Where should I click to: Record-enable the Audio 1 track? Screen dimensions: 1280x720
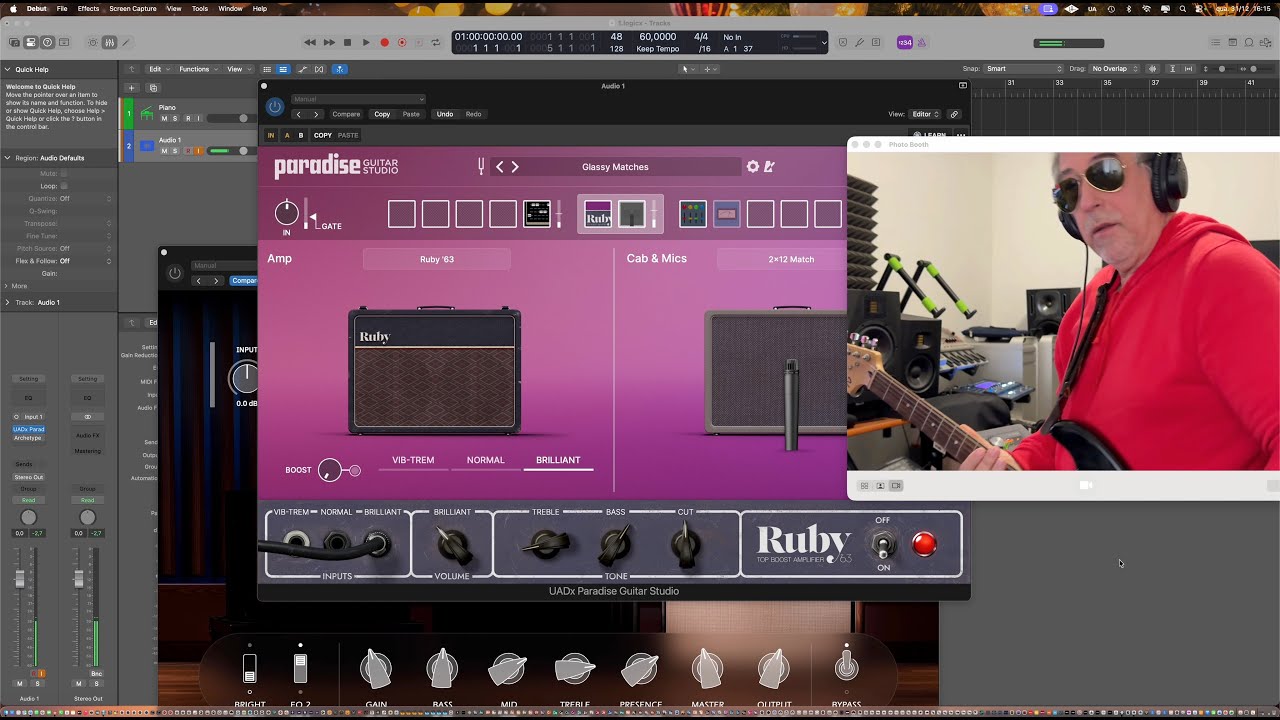tap(187, 151)
